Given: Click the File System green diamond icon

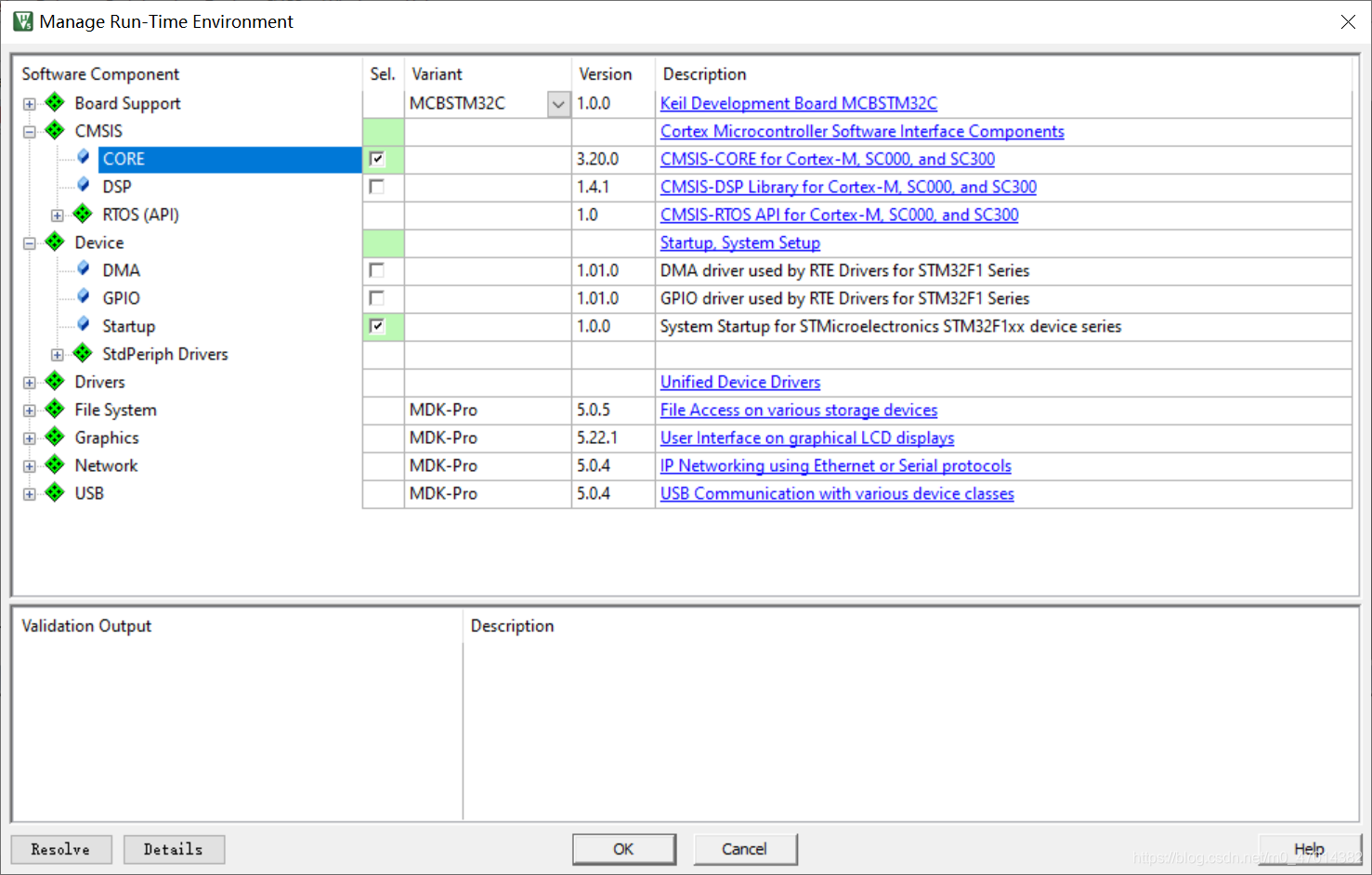Looking at the screenshot, I should (x=55, y=409).
